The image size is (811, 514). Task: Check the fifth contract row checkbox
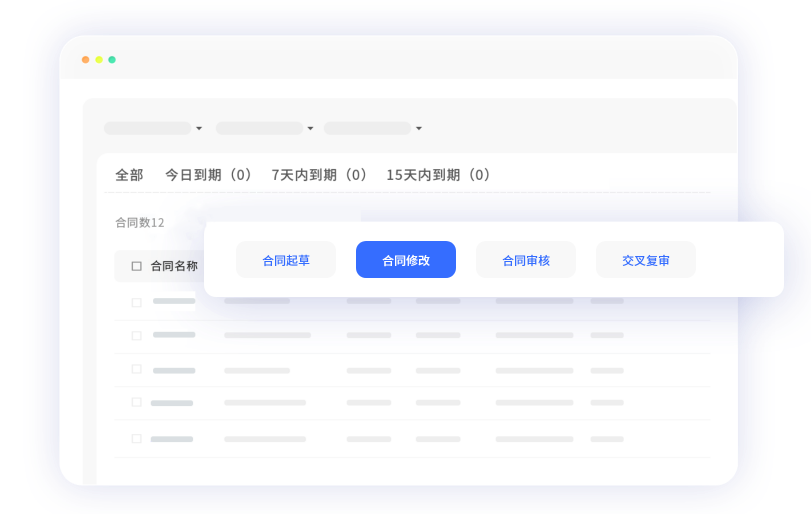click(x=137, y=438)
